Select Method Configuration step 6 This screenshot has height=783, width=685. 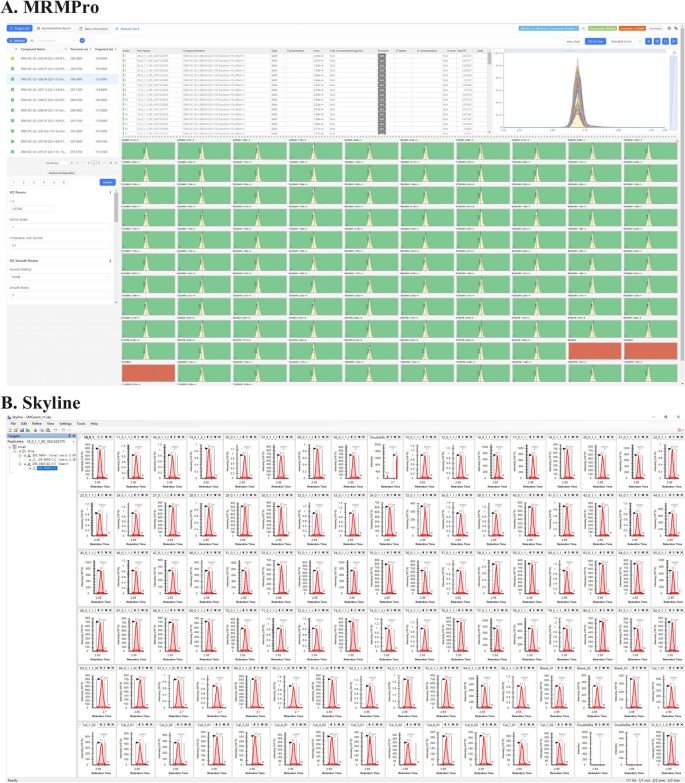tap(64, 182)
